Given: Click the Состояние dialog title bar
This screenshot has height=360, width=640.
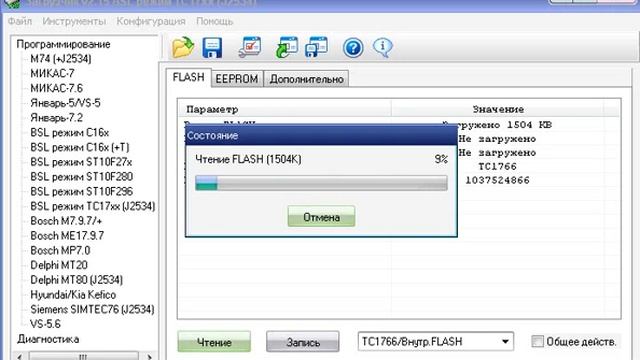Looking at the screenshot, I should (321, 136).
